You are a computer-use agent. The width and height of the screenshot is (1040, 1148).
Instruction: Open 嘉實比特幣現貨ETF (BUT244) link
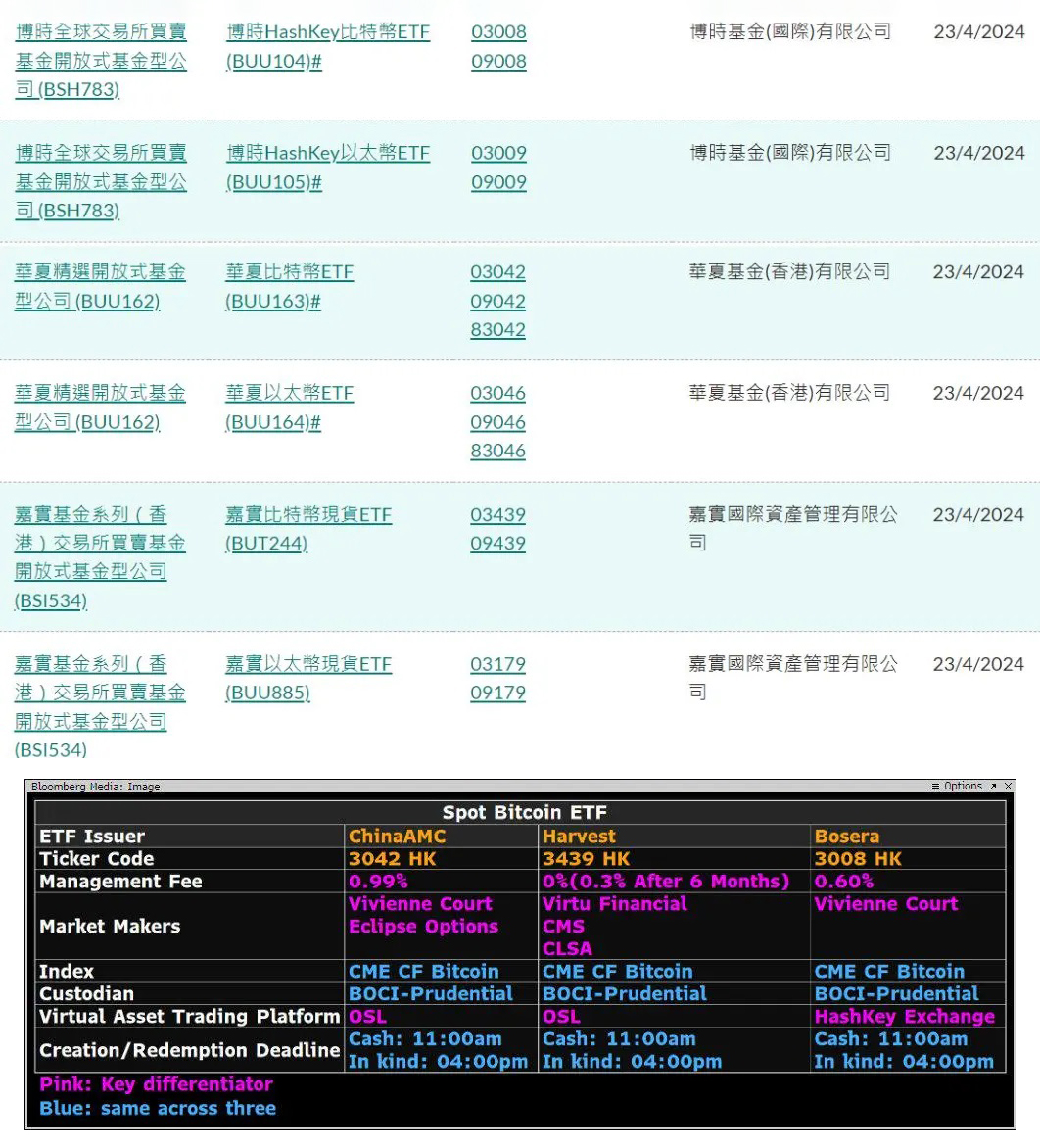(x=308, y=529)
